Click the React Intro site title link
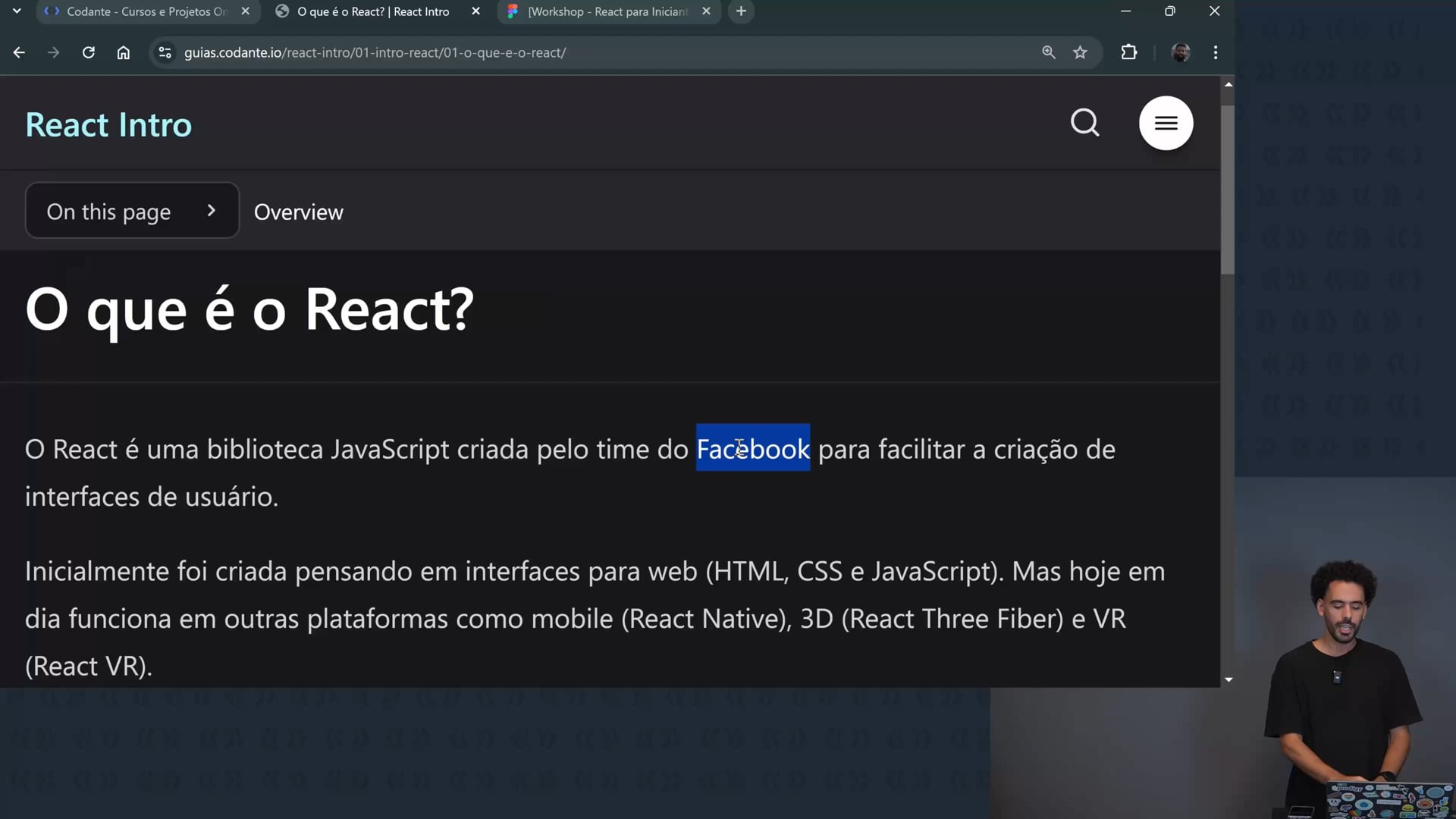1456x819 pixels. (108, 125)
